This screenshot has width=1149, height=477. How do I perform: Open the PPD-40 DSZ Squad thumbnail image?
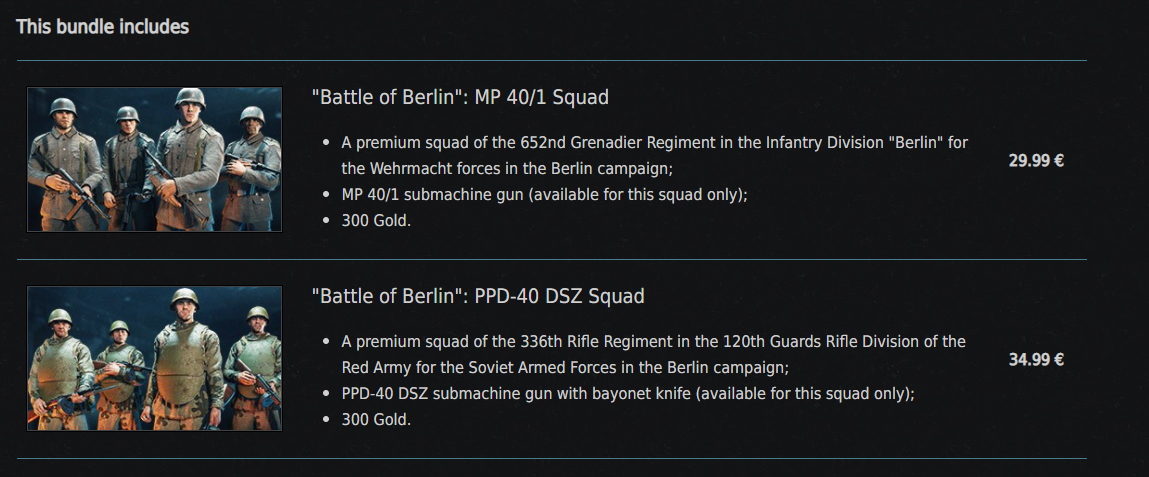tap(154, 359)
